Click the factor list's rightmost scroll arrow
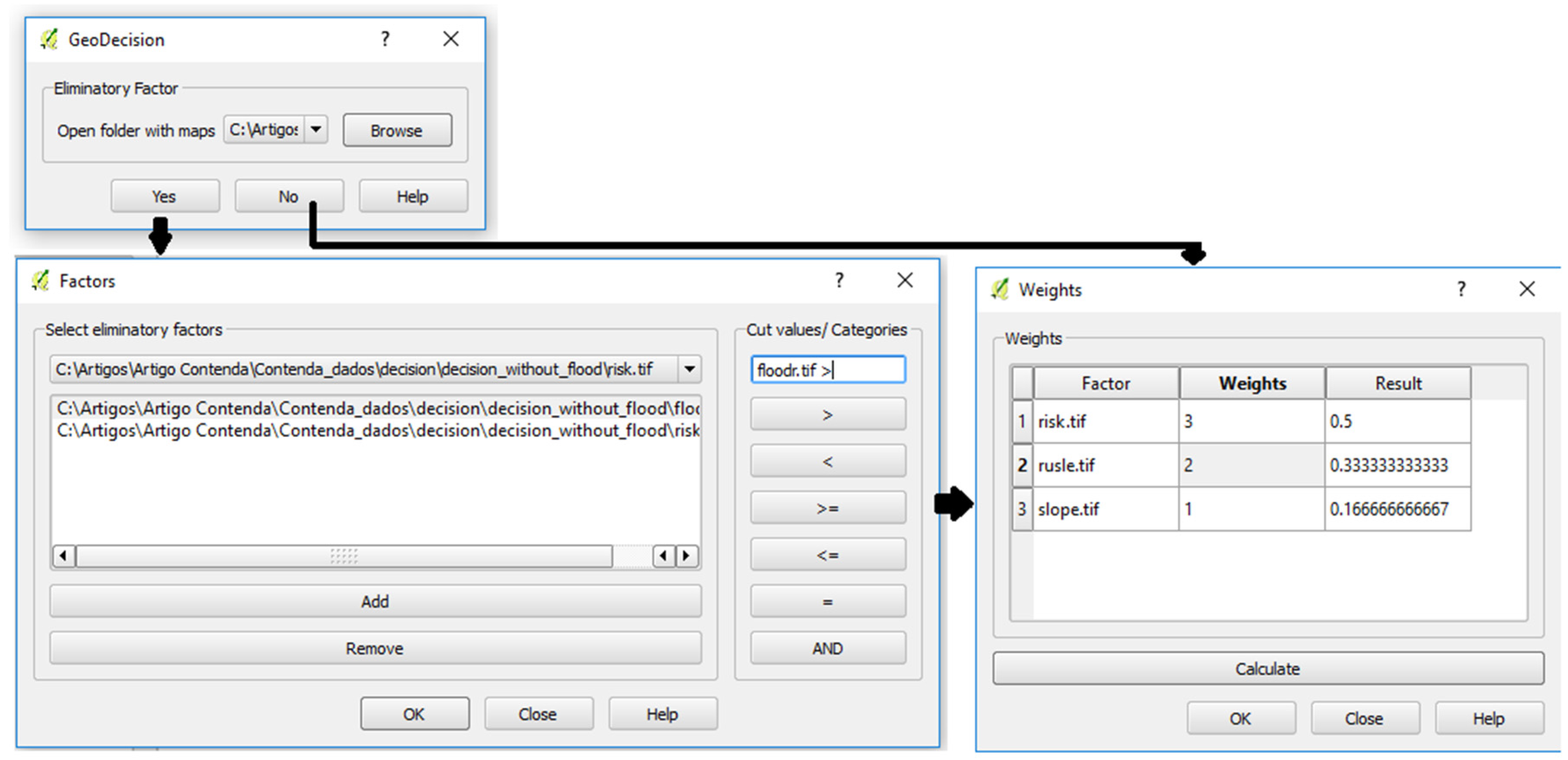The width and height of the screenshot is (1568, 760). coord(687,555)
